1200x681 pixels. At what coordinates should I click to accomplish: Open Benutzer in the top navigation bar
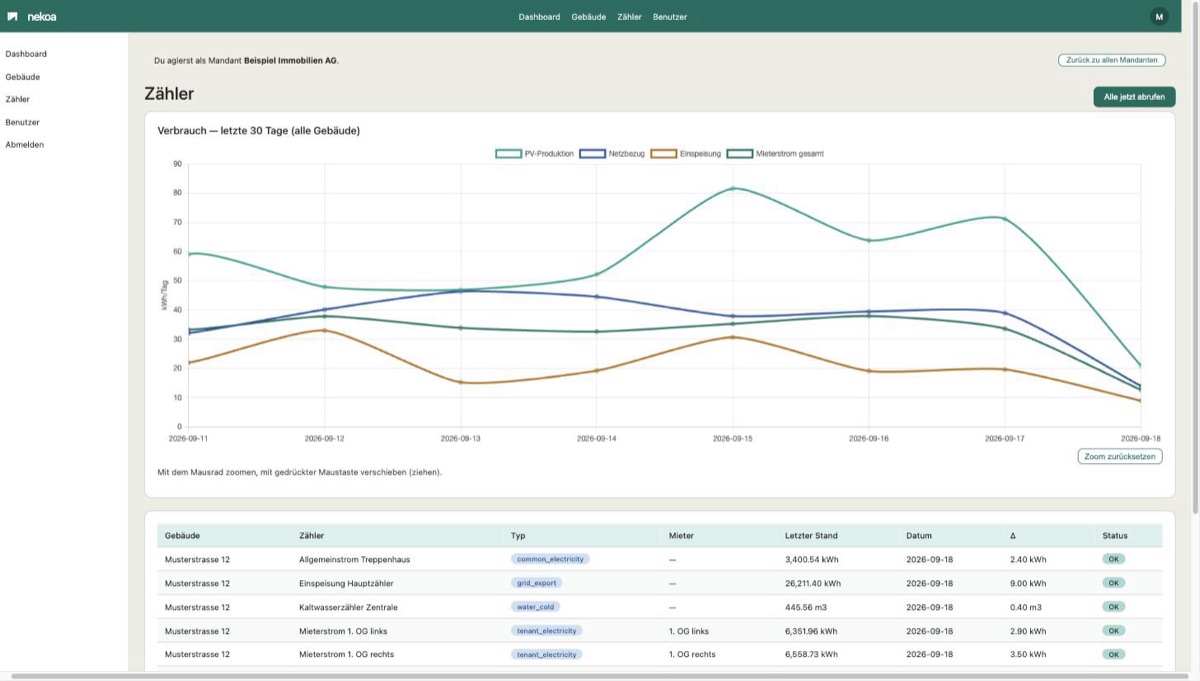pos(670,17)
